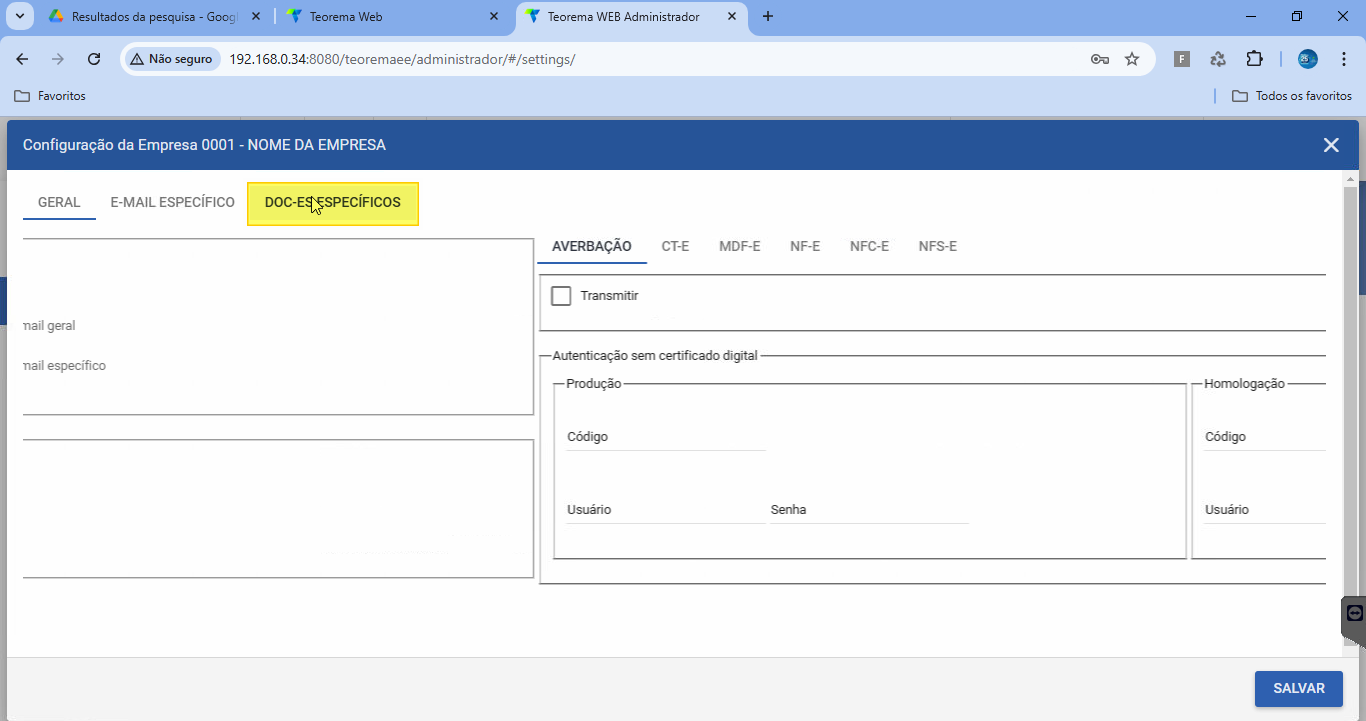Open the DOC-ES ESPECÍFICOS tab
1366x721 pixels.
pos(333,203)
